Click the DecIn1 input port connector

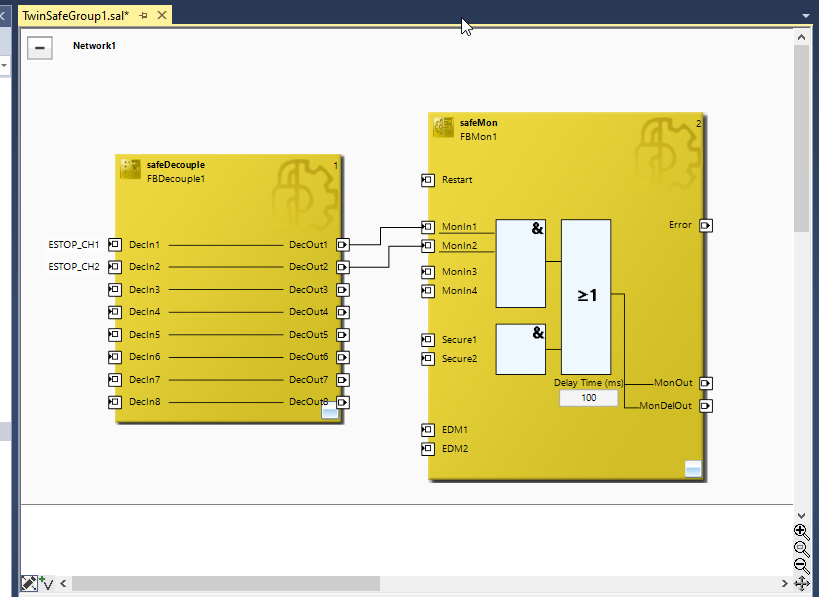click(x=115, y=244)
